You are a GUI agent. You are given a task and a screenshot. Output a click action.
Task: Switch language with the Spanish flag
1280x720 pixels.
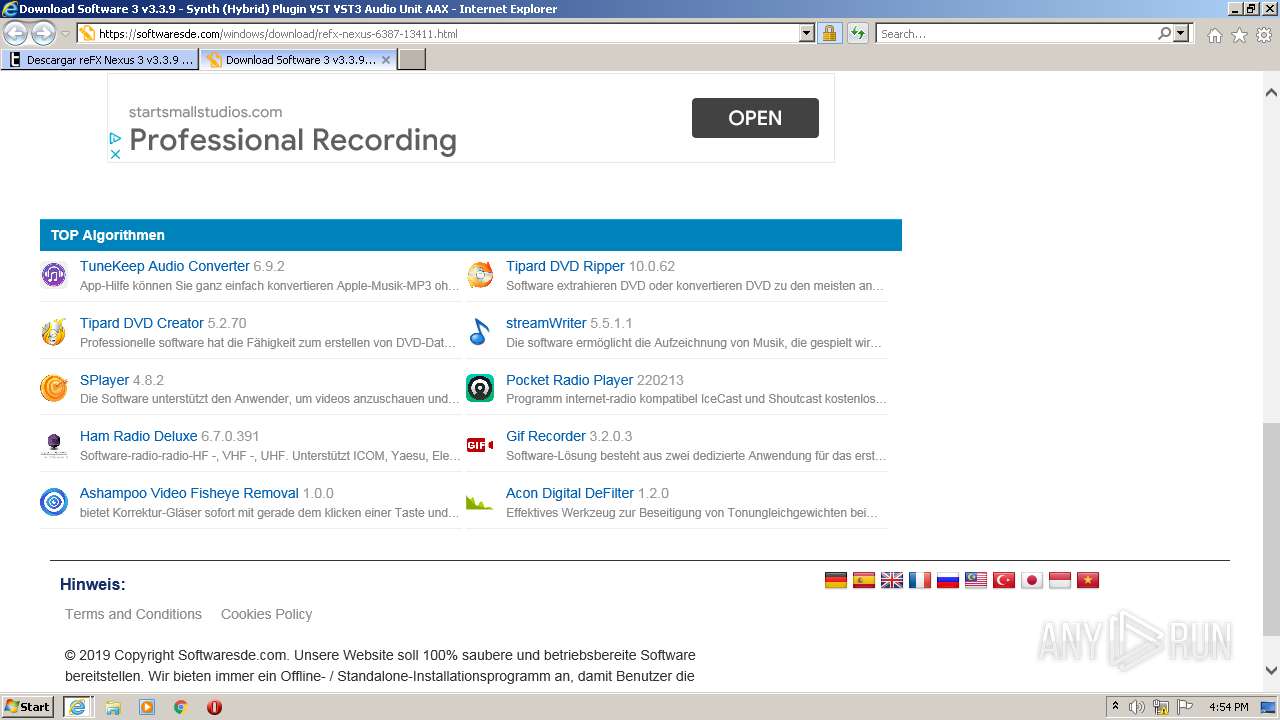click(864, 580)
